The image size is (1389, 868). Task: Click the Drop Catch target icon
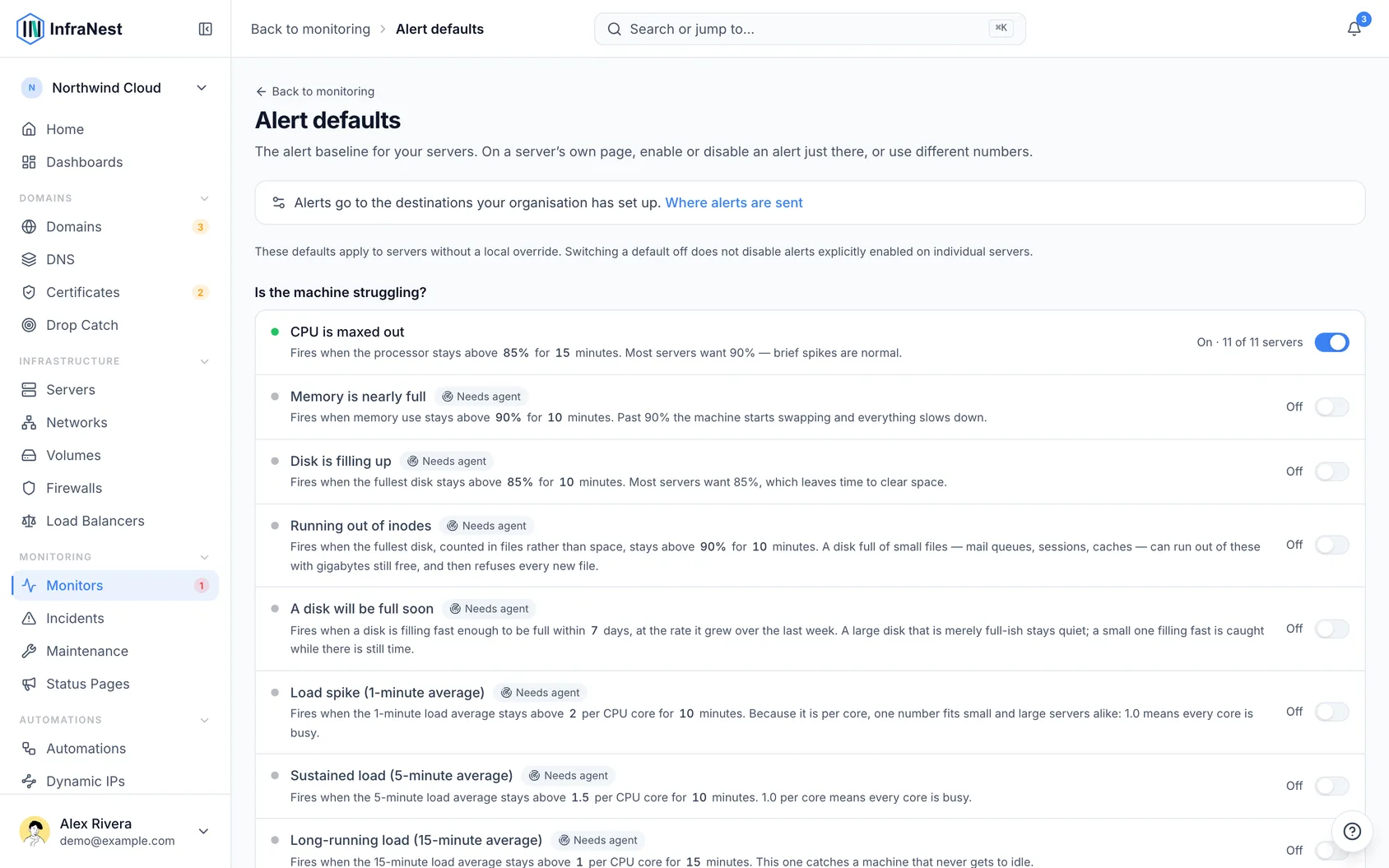[x=29, y=325]
